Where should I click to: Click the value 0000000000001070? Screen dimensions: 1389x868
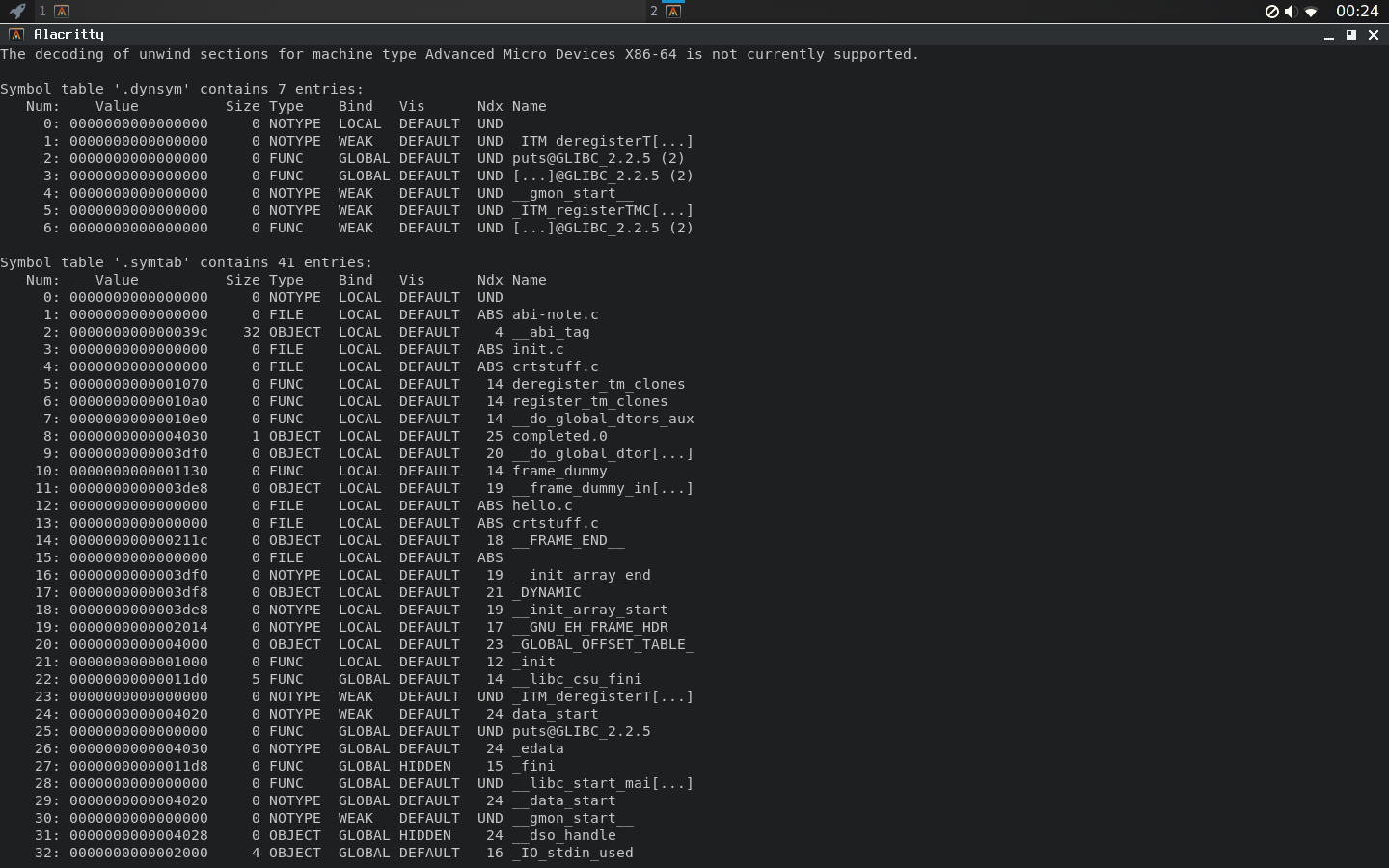tap(139, 384)
